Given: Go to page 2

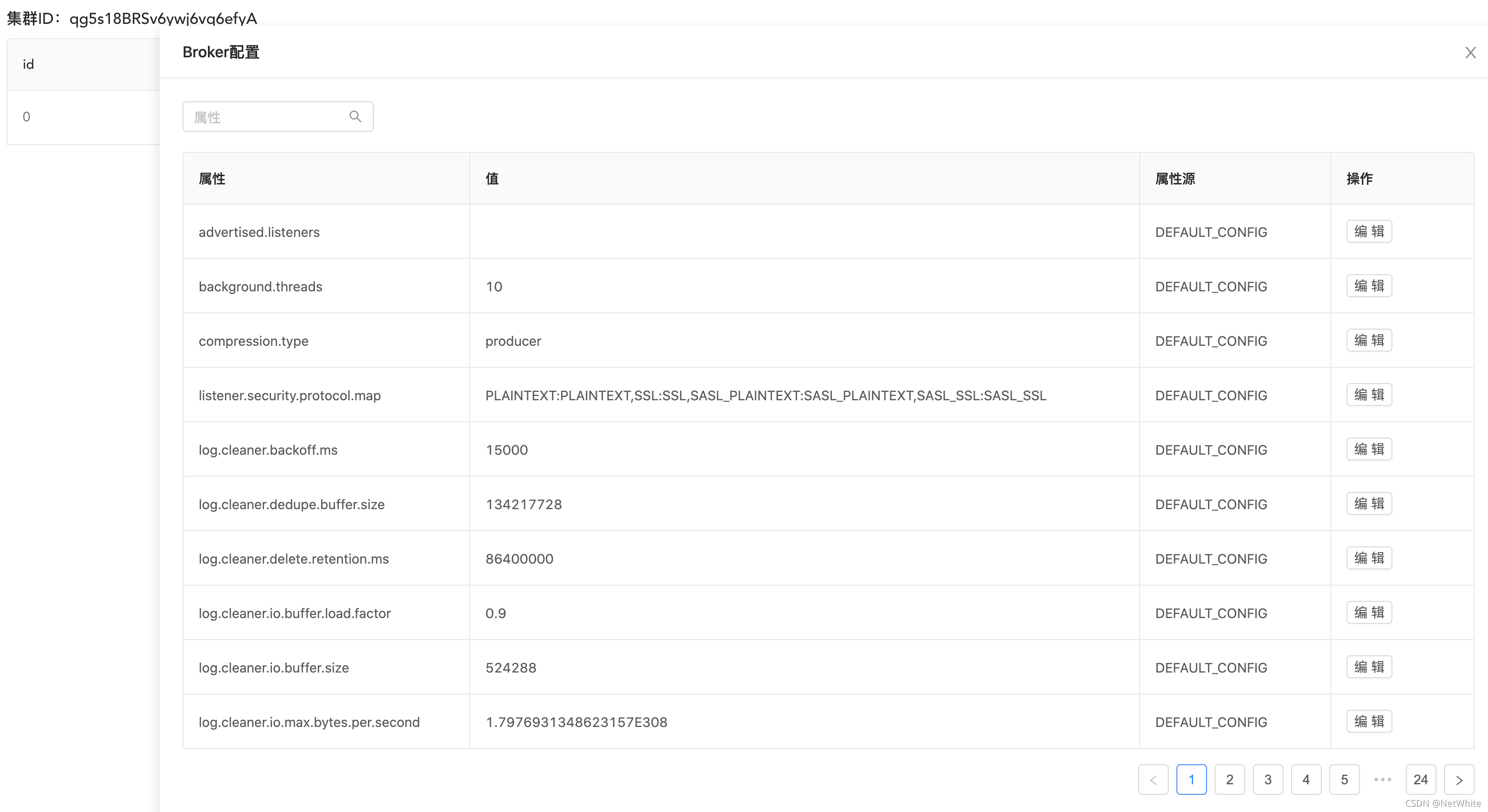Looking at the screenshot, I should [1229, 780].
